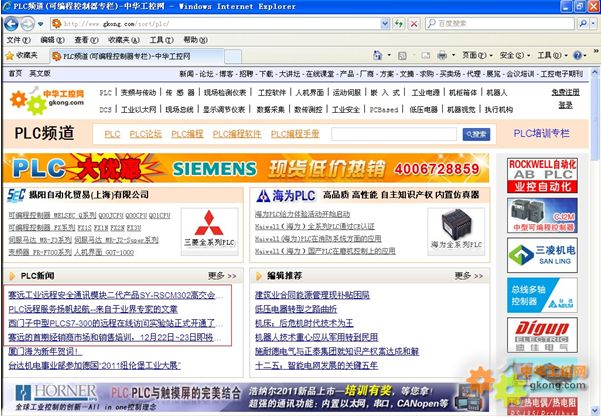Open the 页面 command bar dropdown
The width and height of the screenshot is (601, 417).
477,56
